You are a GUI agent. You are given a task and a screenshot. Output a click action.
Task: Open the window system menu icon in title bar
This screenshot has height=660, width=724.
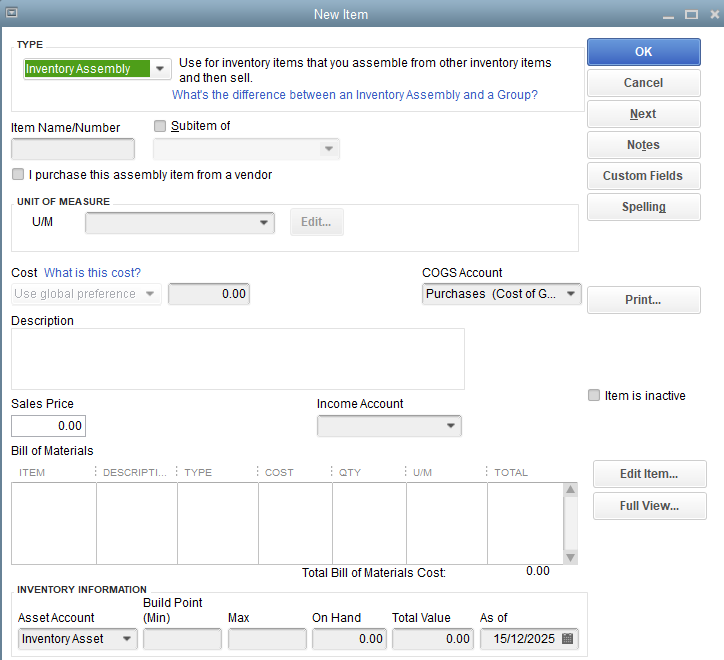(x=11, y=14)
